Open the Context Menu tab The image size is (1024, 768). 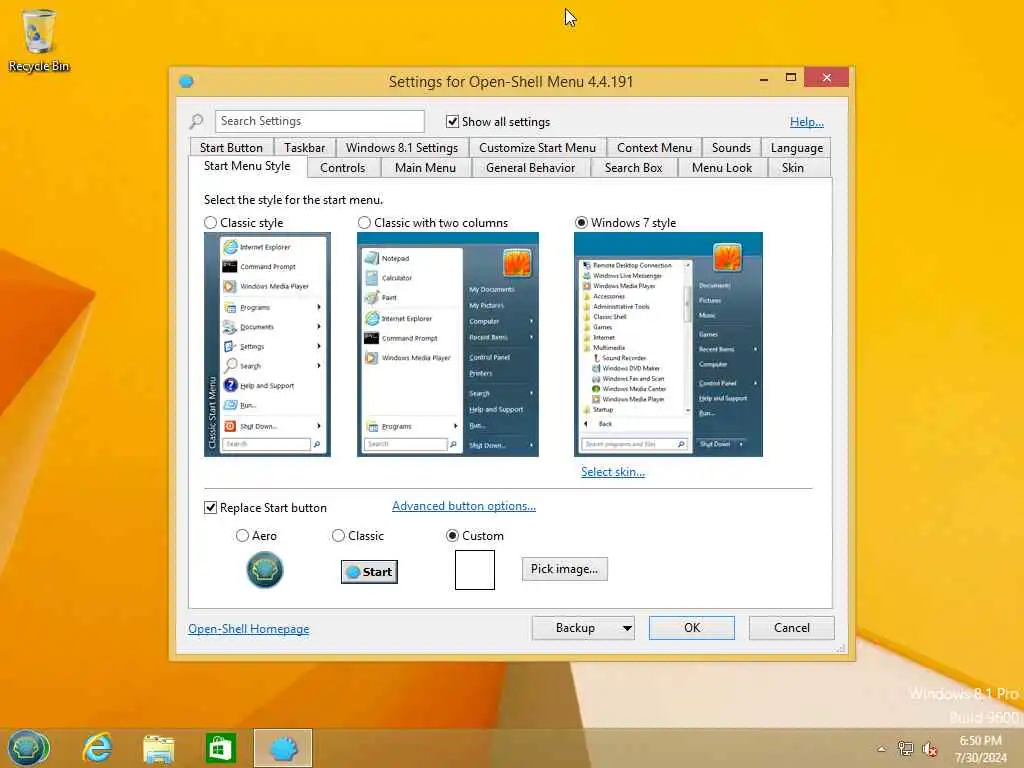pos(654,148)
